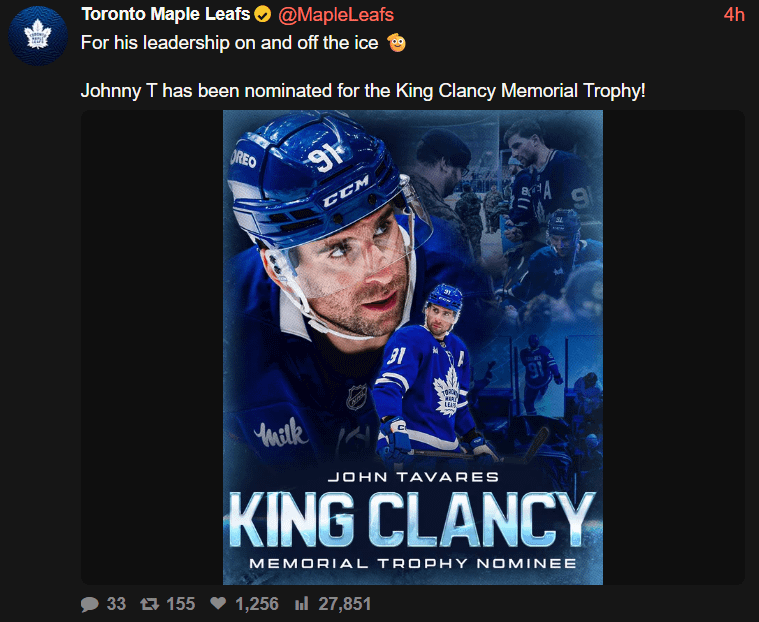Click the retweet arrows icon

click(x=149, y=604)
